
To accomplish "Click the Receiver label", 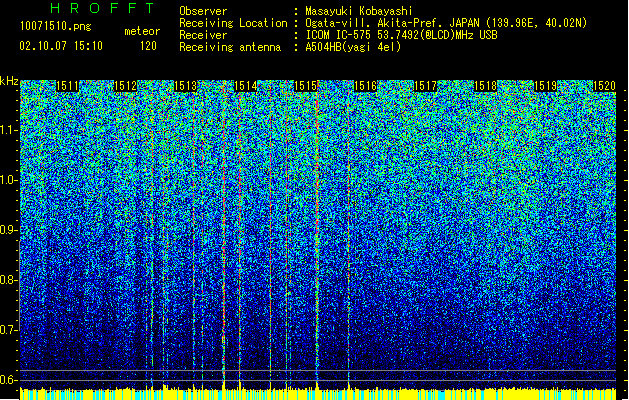I will click(x=203, y=35).
